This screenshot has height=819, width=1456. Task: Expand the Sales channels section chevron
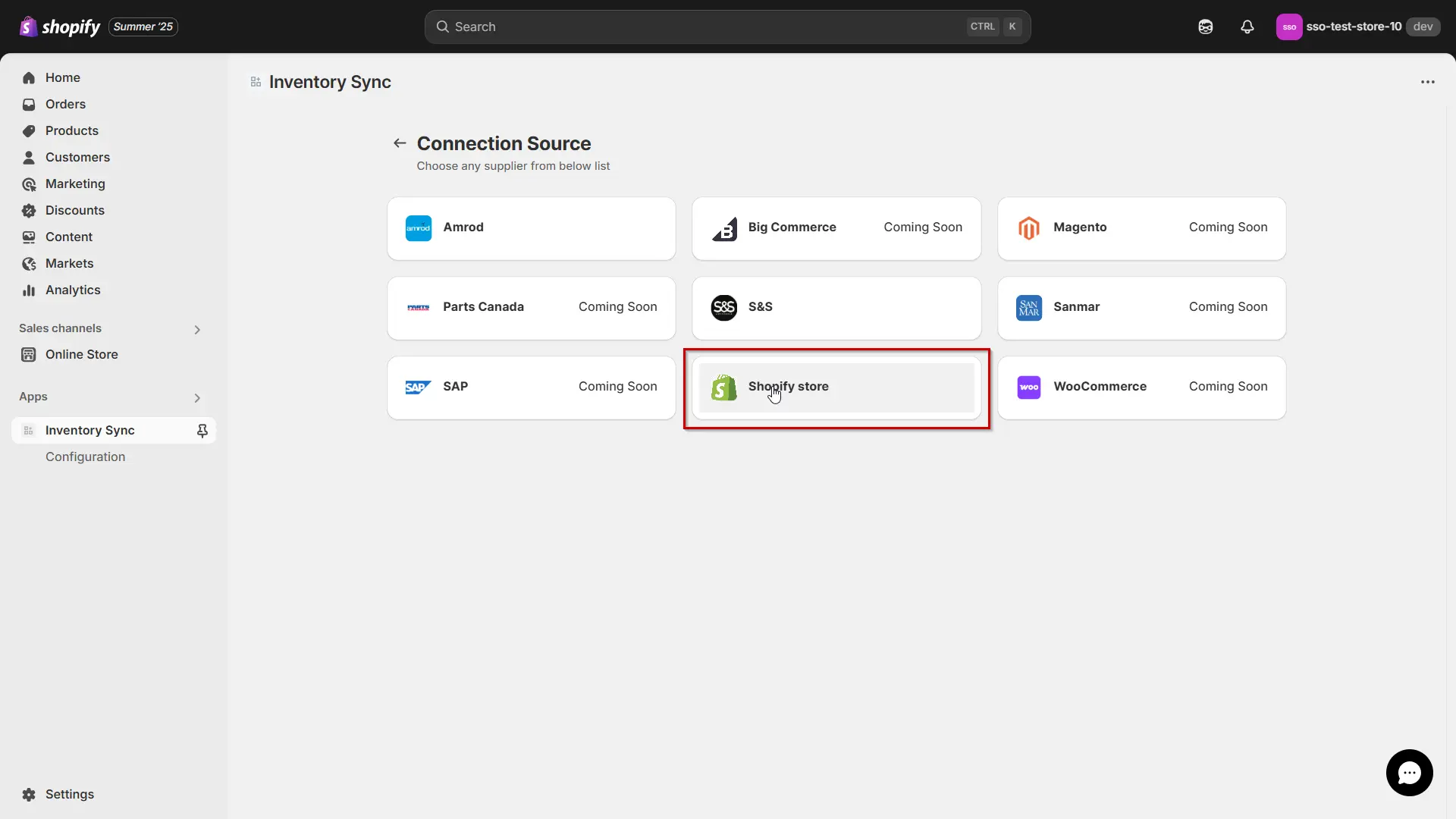click(x=197, y=329)
